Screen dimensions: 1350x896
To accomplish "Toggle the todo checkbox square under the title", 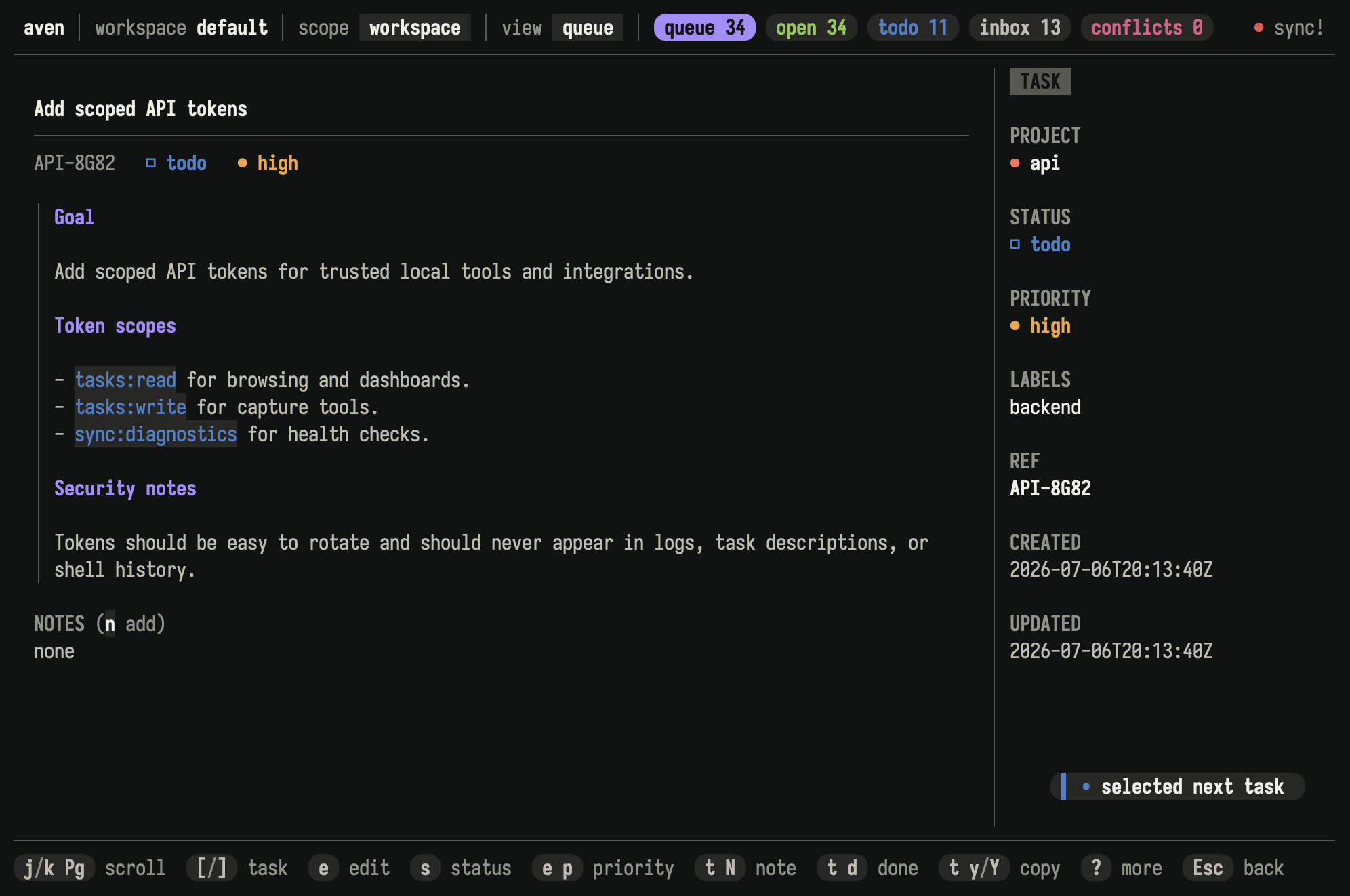I will click(151, 163).
